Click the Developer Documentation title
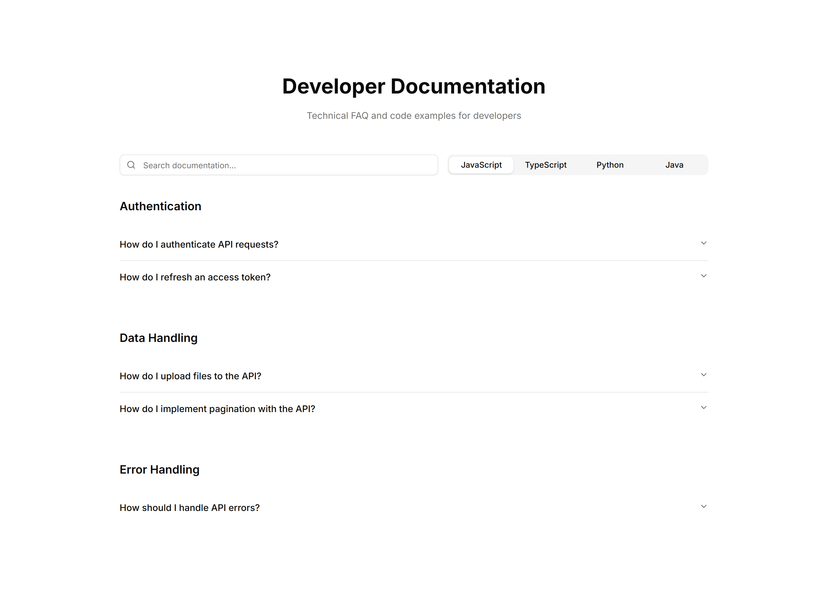 pyautogui.click(x=413, y=87)
